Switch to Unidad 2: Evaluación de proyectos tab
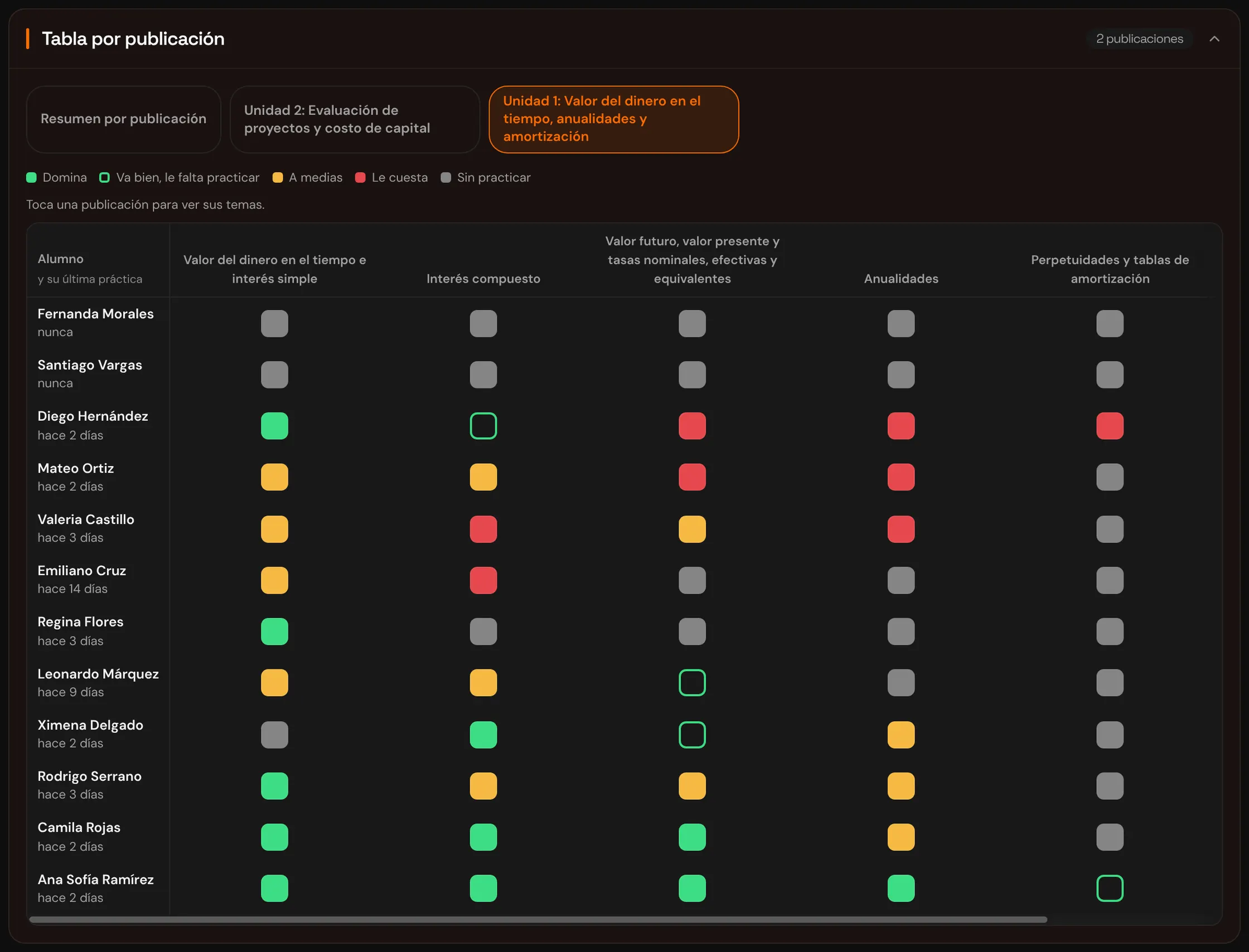This screenshot has width=1249, height=952. pos(355,119)
